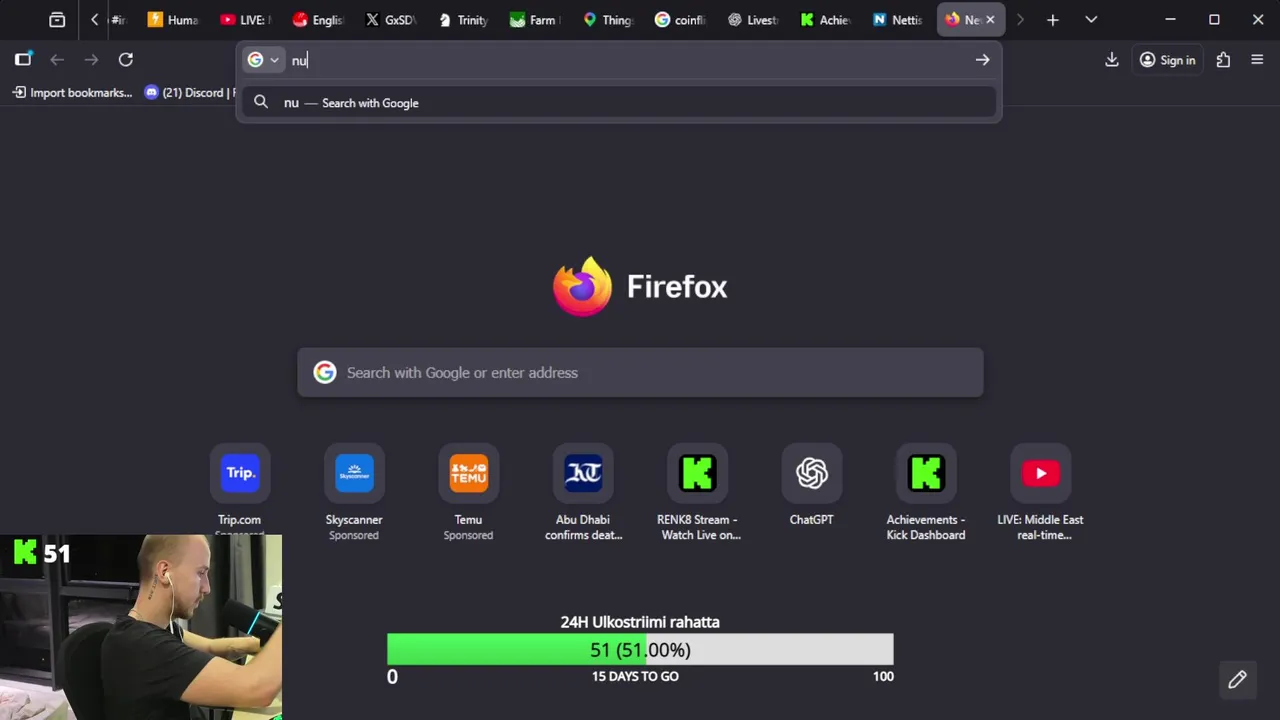
Task: Switch to the Livest tab
Action: pyautogui.click(x=753, y=19)
